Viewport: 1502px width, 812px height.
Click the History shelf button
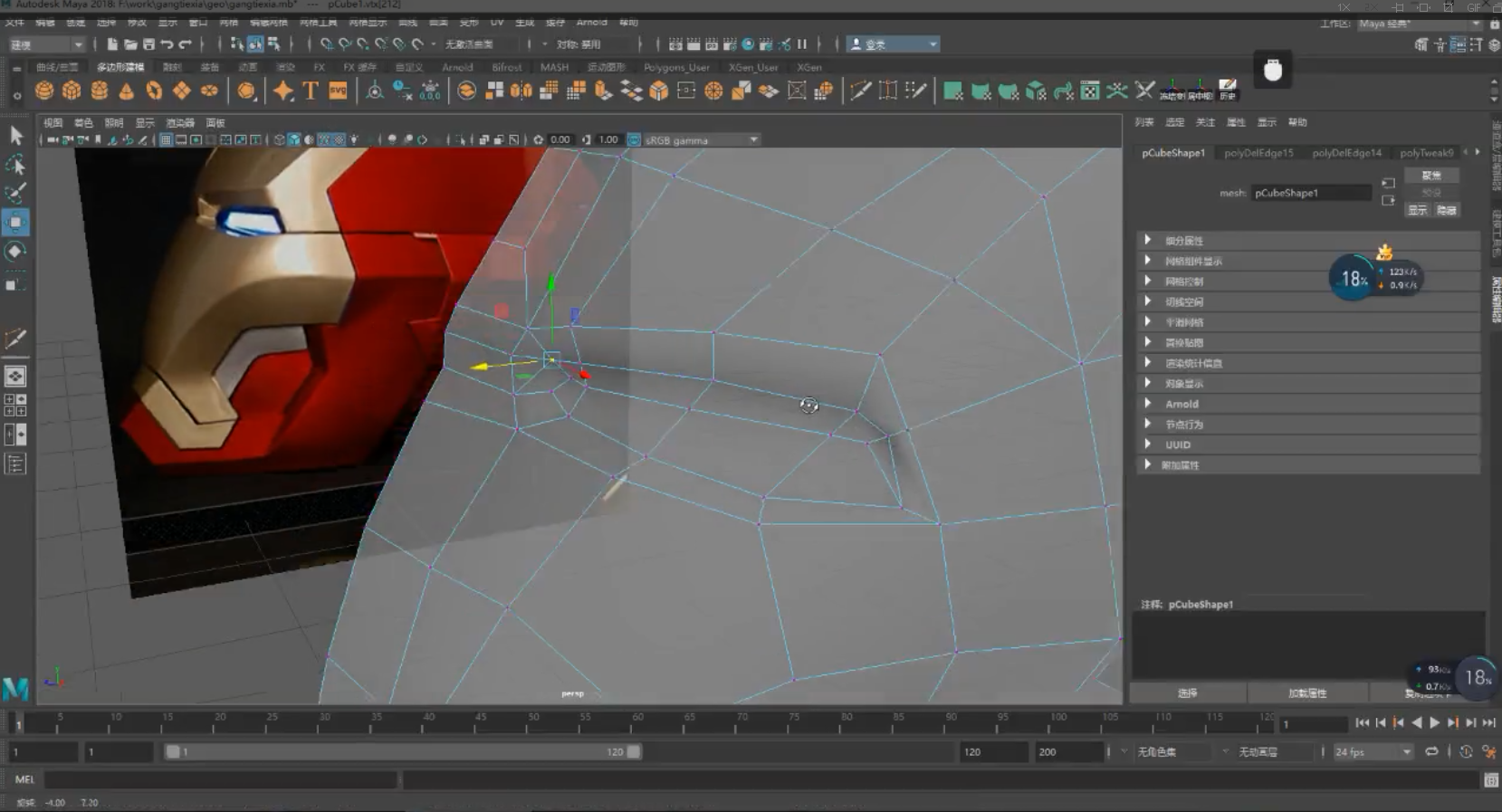tap(1228, 90)
